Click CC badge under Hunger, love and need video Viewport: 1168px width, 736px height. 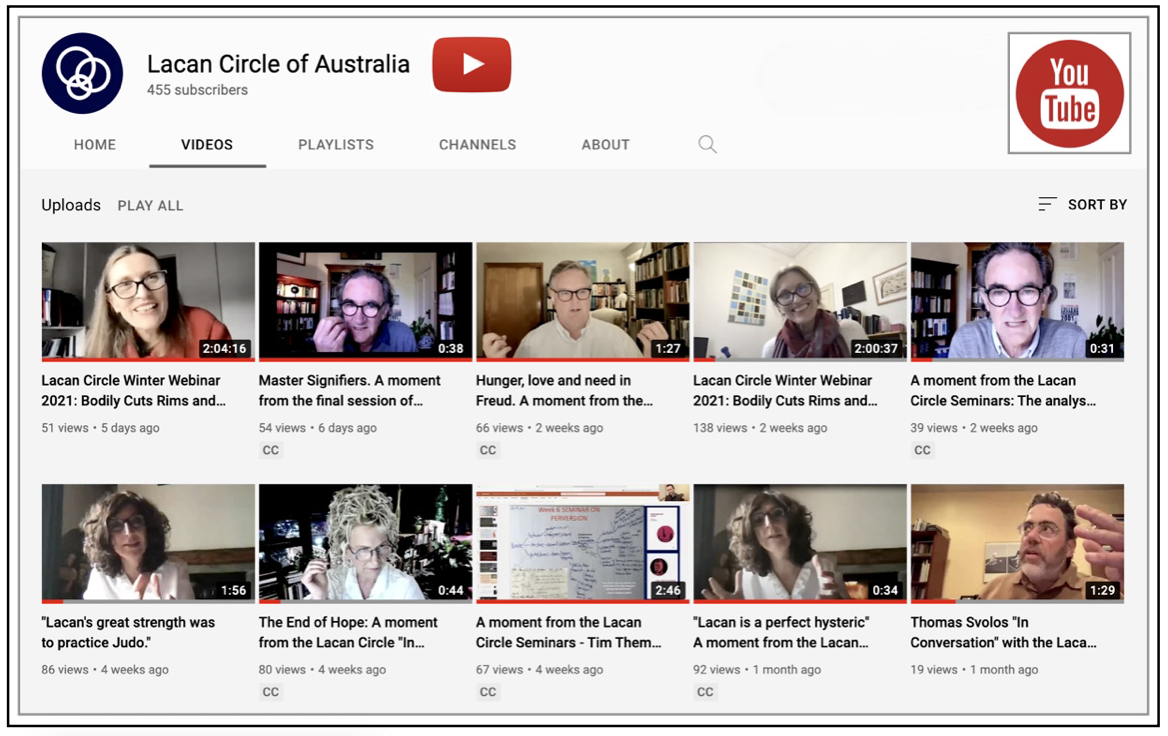tap(488, 450)
